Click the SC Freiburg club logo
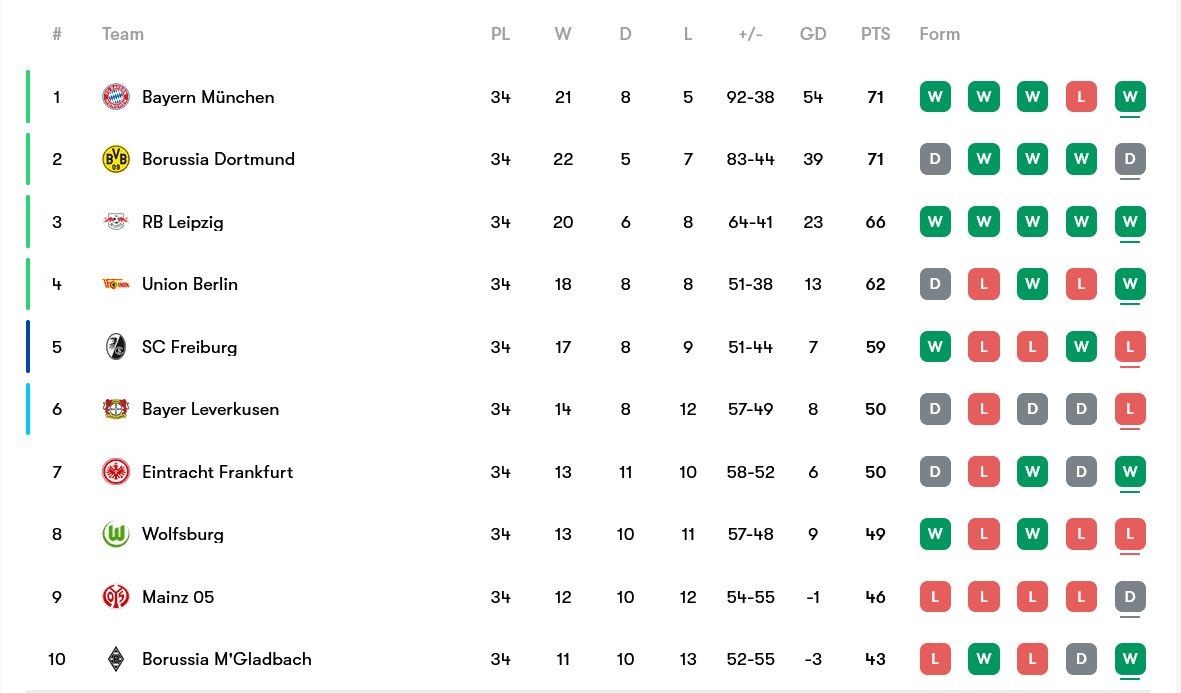Image resolution: width=1181 pixels, height=693 pixels. pos(116,347)
